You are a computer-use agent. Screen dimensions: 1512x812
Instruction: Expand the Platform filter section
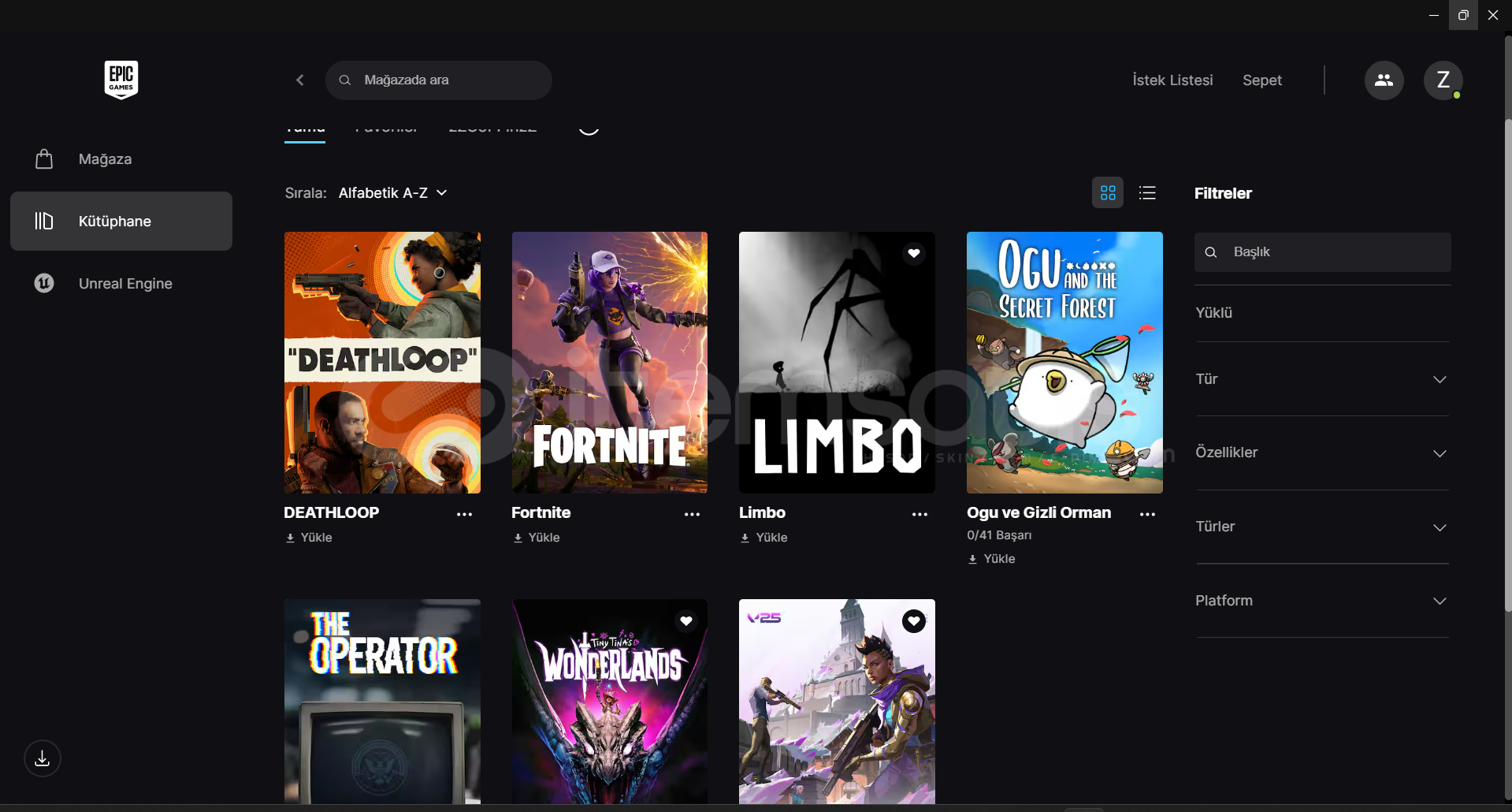[1322, 601]
